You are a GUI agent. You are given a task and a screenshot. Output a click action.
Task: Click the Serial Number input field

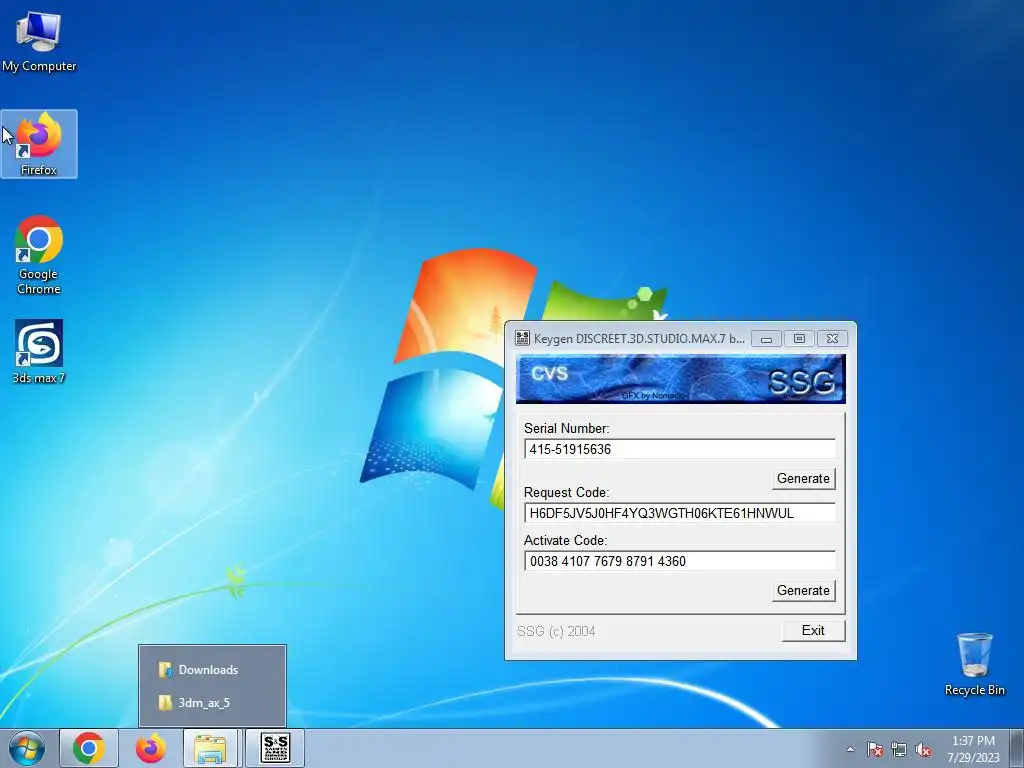point(679,449)
